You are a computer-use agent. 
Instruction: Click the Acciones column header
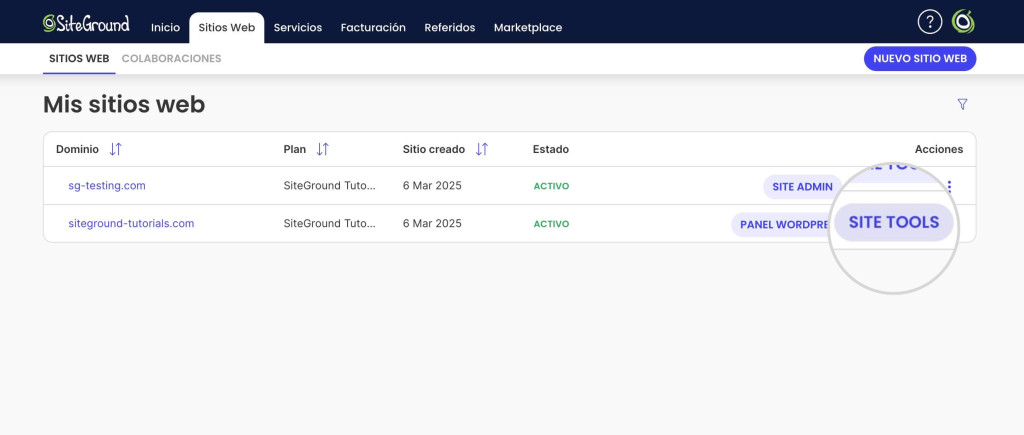tap(938, 150)
